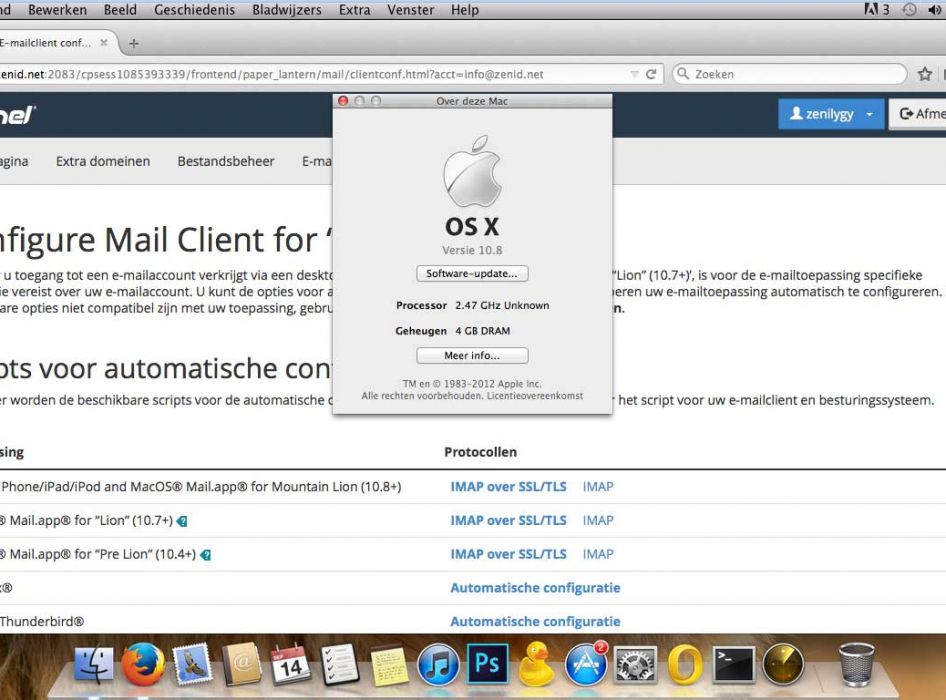The width and height of the screenshot is (946, 700).
Task: Go to Extra domeinen in cPanel nav
Action: pyautogui.click(x=103, y=161)
